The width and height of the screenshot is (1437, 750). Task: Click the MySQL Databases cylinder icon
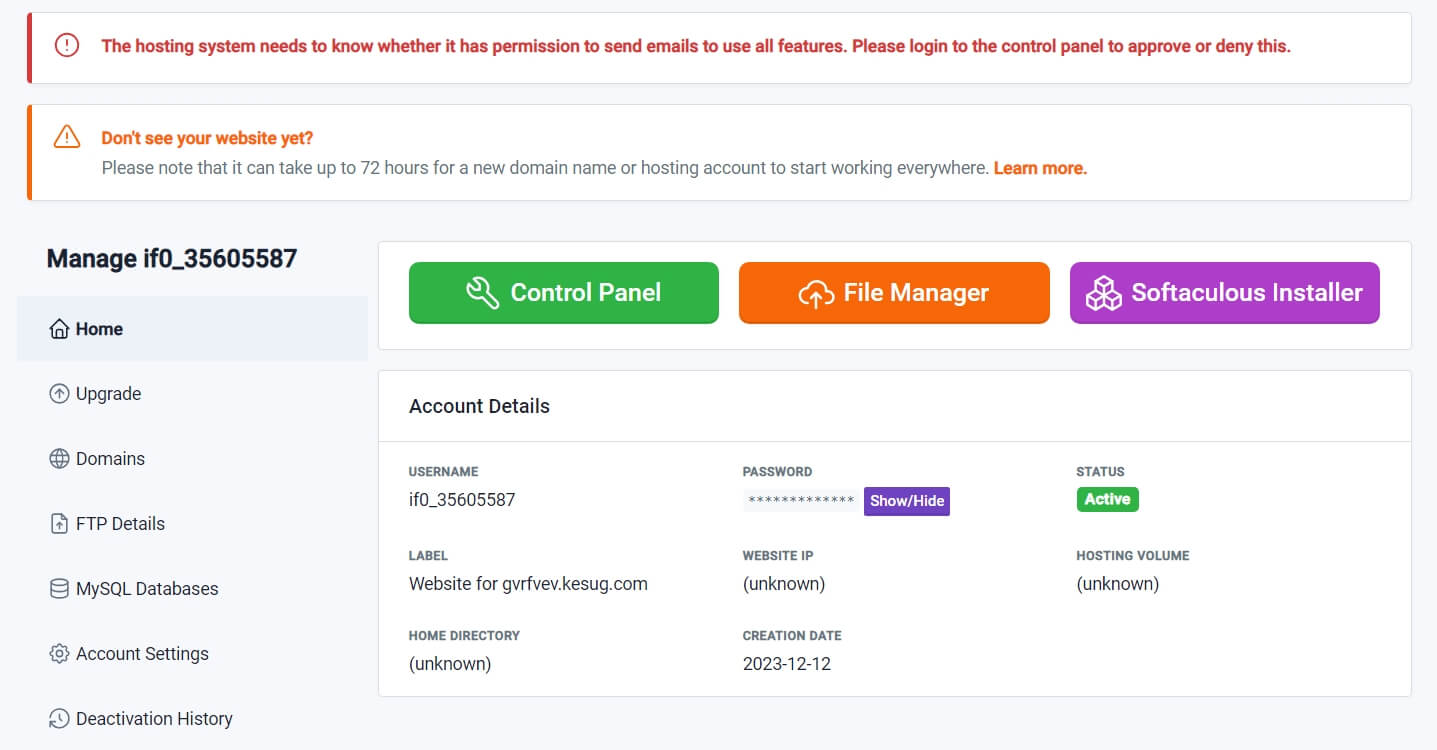coord(59,589)
